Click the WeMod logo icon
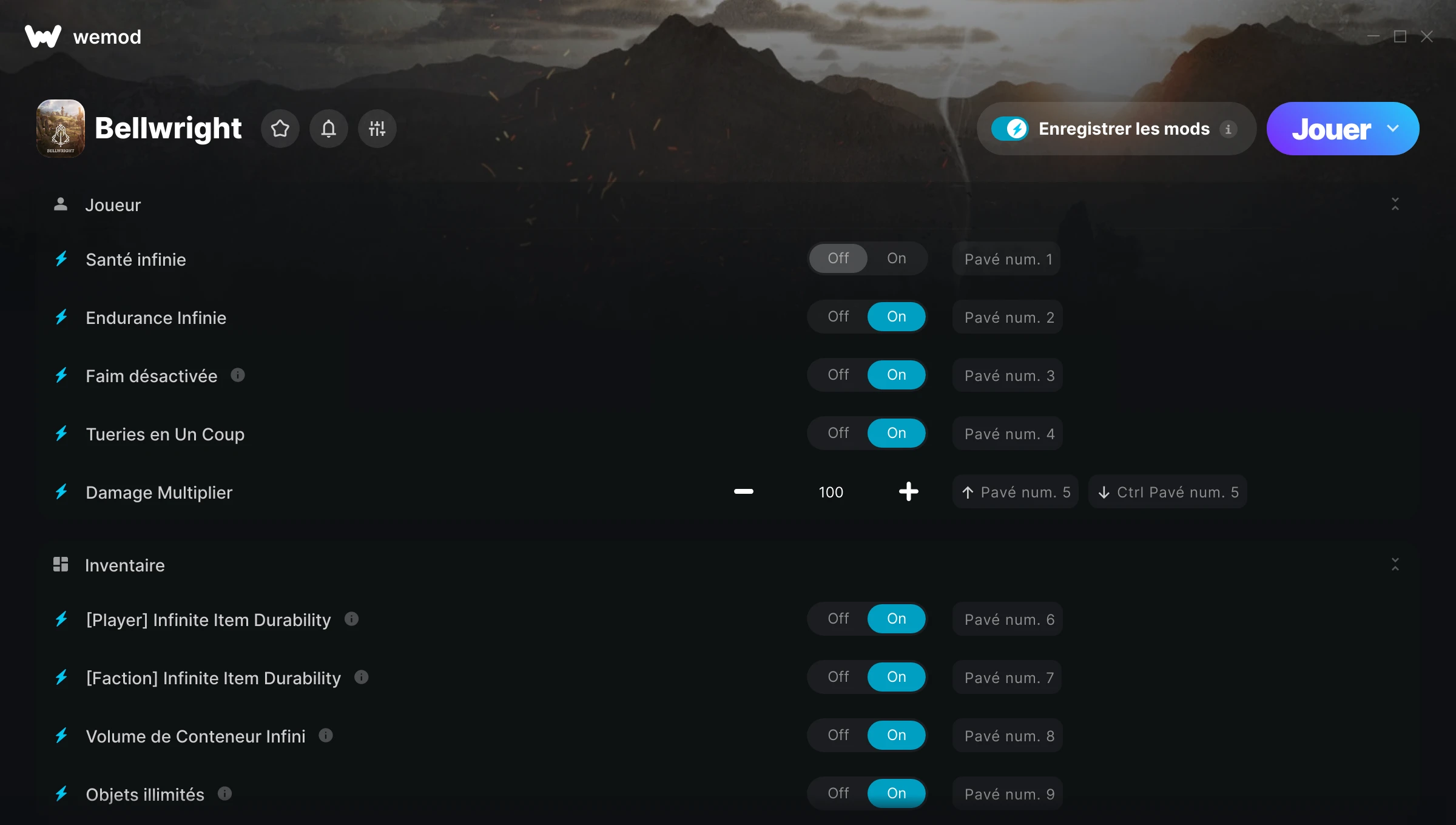 point(43,36)
